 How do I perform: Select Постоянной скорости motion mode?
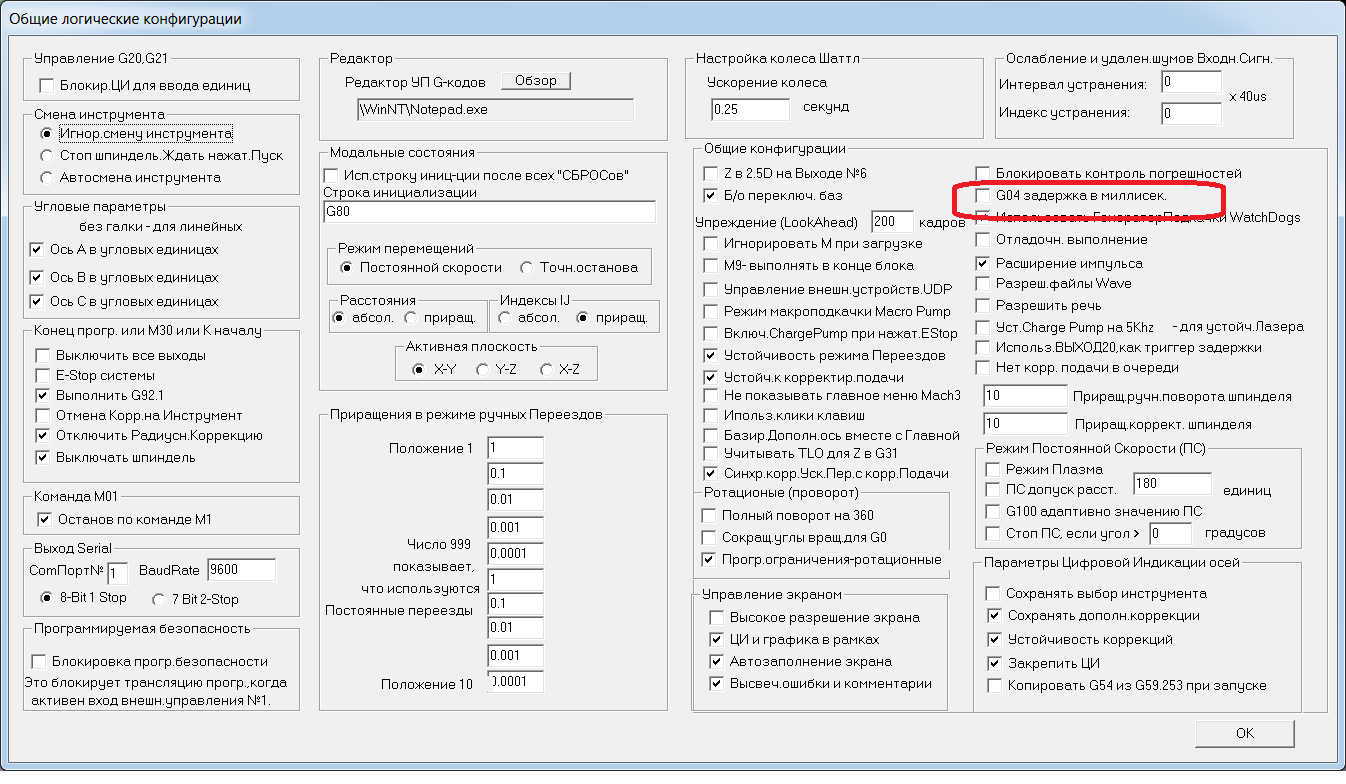coord(347,267)
